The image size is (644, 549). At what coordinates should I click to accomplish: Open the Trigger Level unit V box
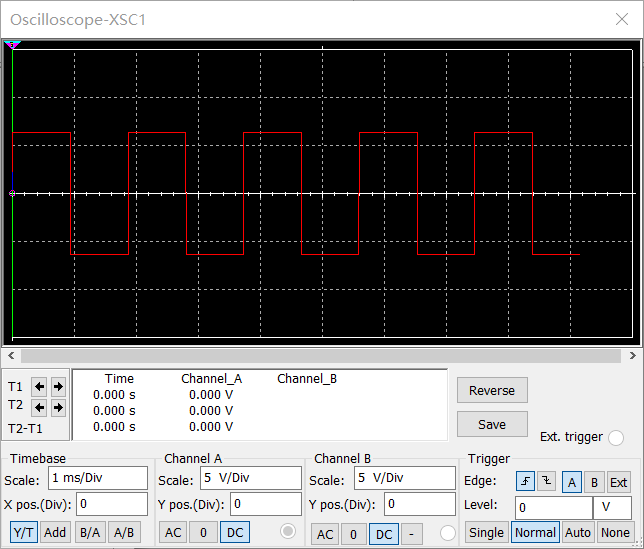pyautogui.click(x=612, y=508)
